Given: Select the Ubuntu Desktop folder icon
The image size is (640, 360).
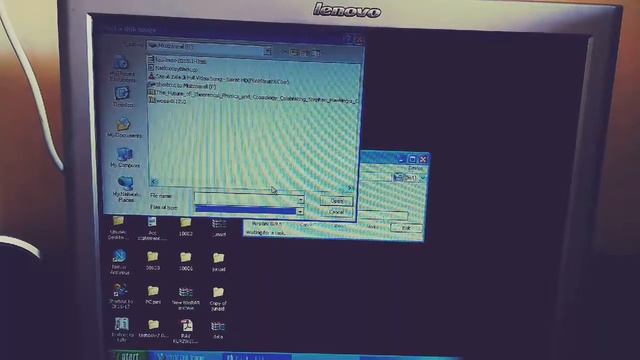Looking at the screenshot, I should click(x=118, y=227).
